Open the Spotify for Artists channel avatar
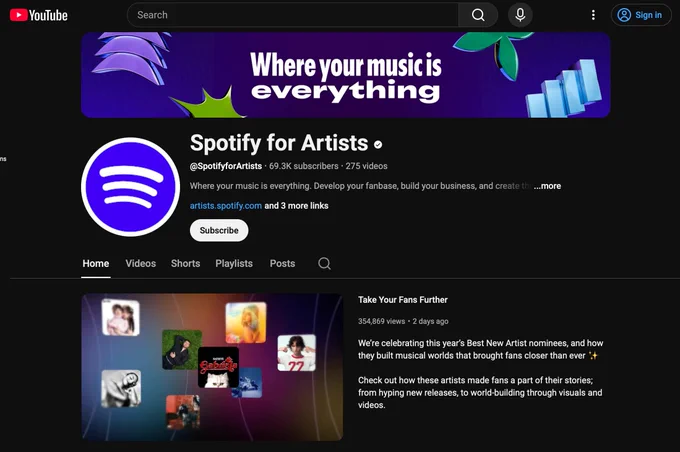The image size is (680, 452). [x=131, y=187]
